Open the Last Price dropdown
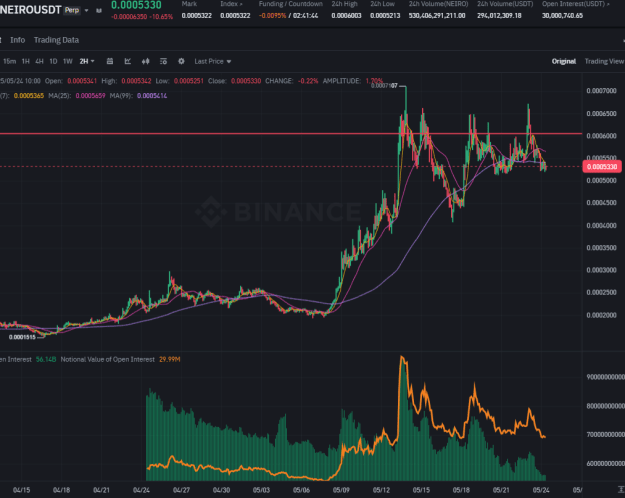The image size is (625, 498). pyautogui.click(x=212, y=61)
